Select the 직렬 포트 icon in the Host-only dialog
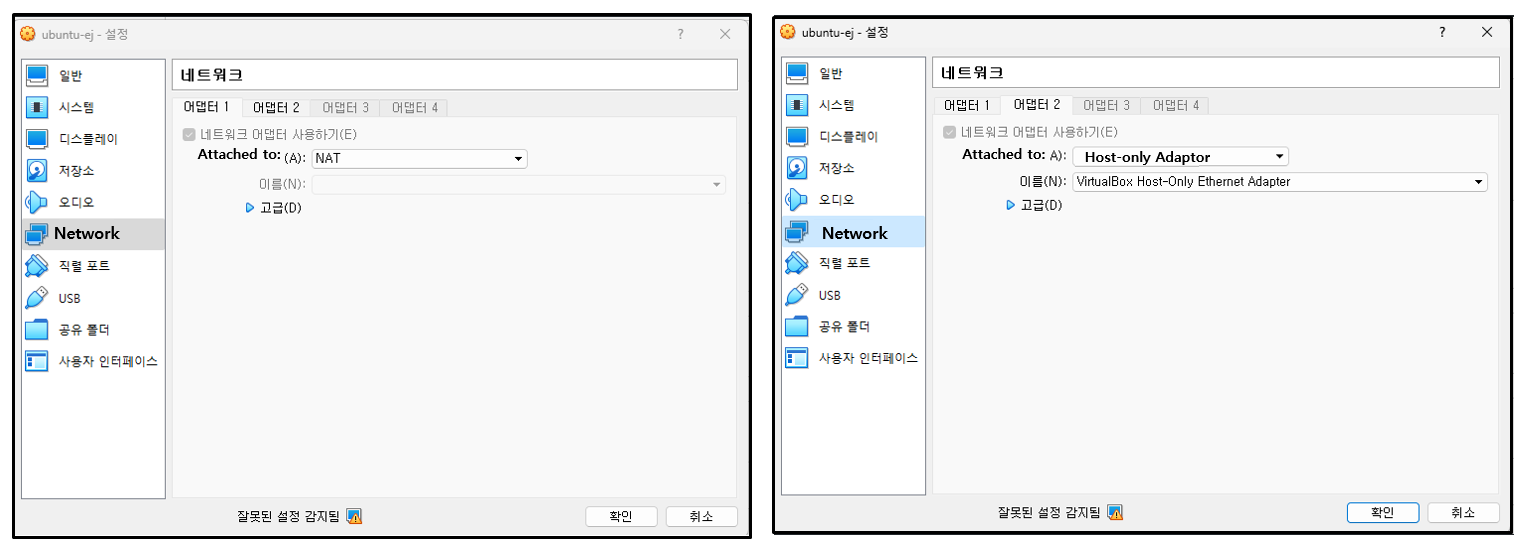 [x=797, y=263]
